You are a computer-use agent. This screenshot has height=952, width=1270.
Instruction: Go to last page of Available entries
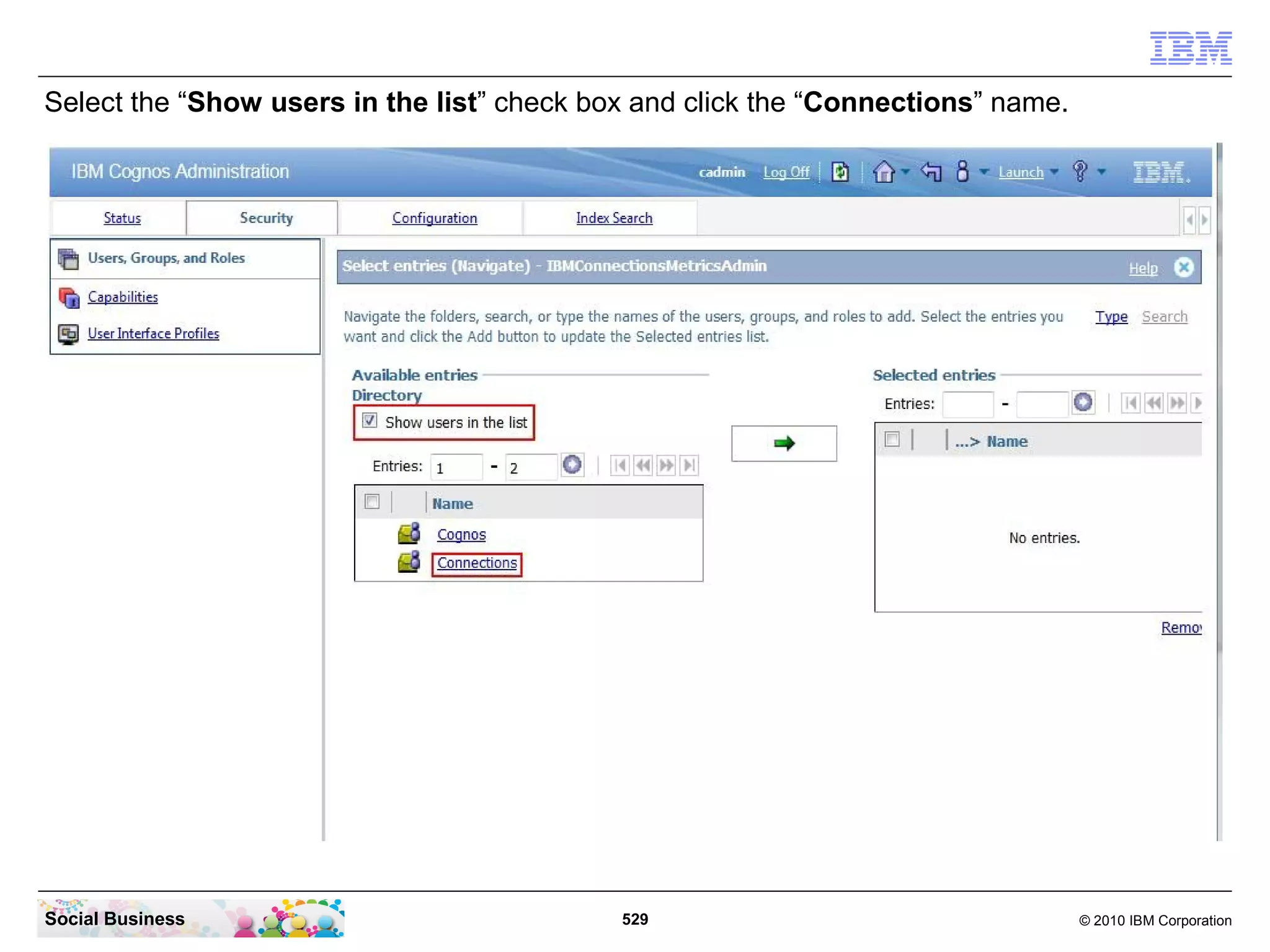689,465
